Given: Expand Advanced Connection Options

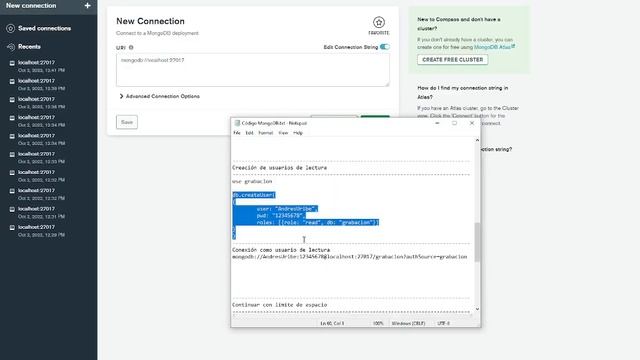Looking at the screenshot, I should coord(160,96).
